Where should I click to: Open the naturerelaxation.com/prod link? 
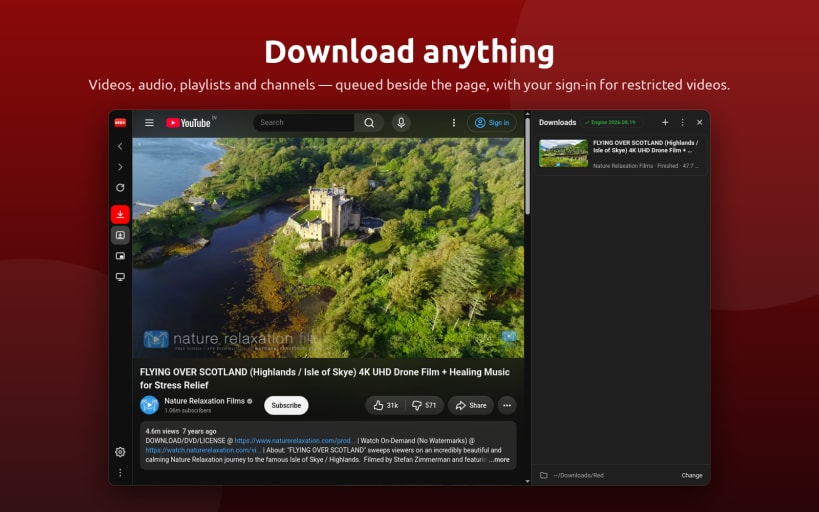point(295,441)
